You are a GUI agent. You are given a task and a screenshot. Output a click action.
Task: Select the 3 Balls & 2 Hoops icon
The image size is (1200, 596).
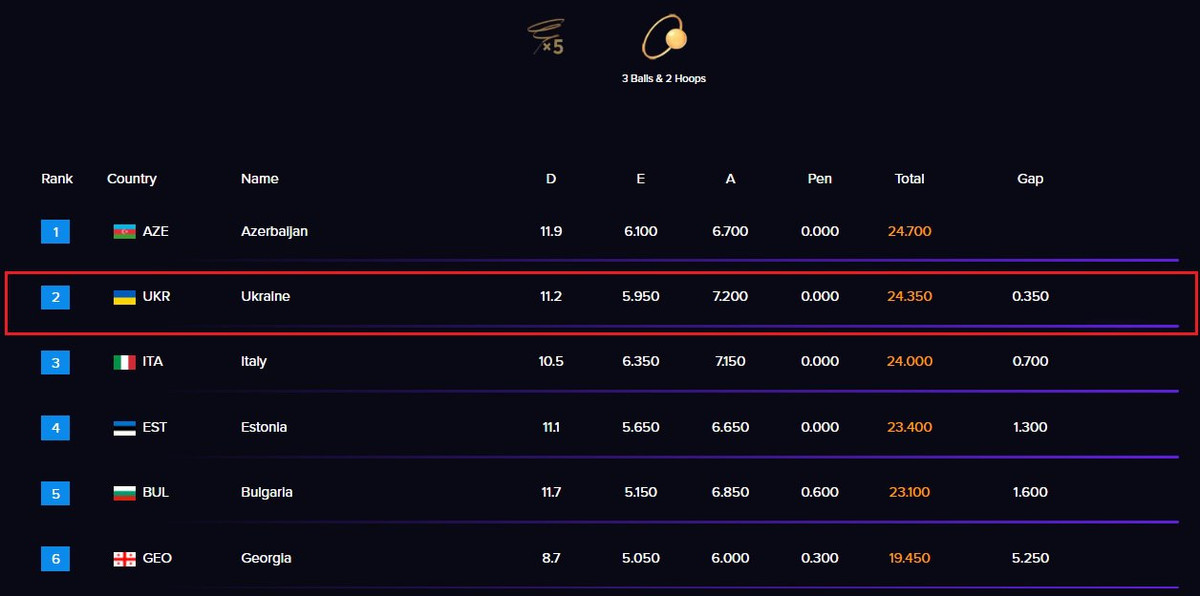coord(664,39)
